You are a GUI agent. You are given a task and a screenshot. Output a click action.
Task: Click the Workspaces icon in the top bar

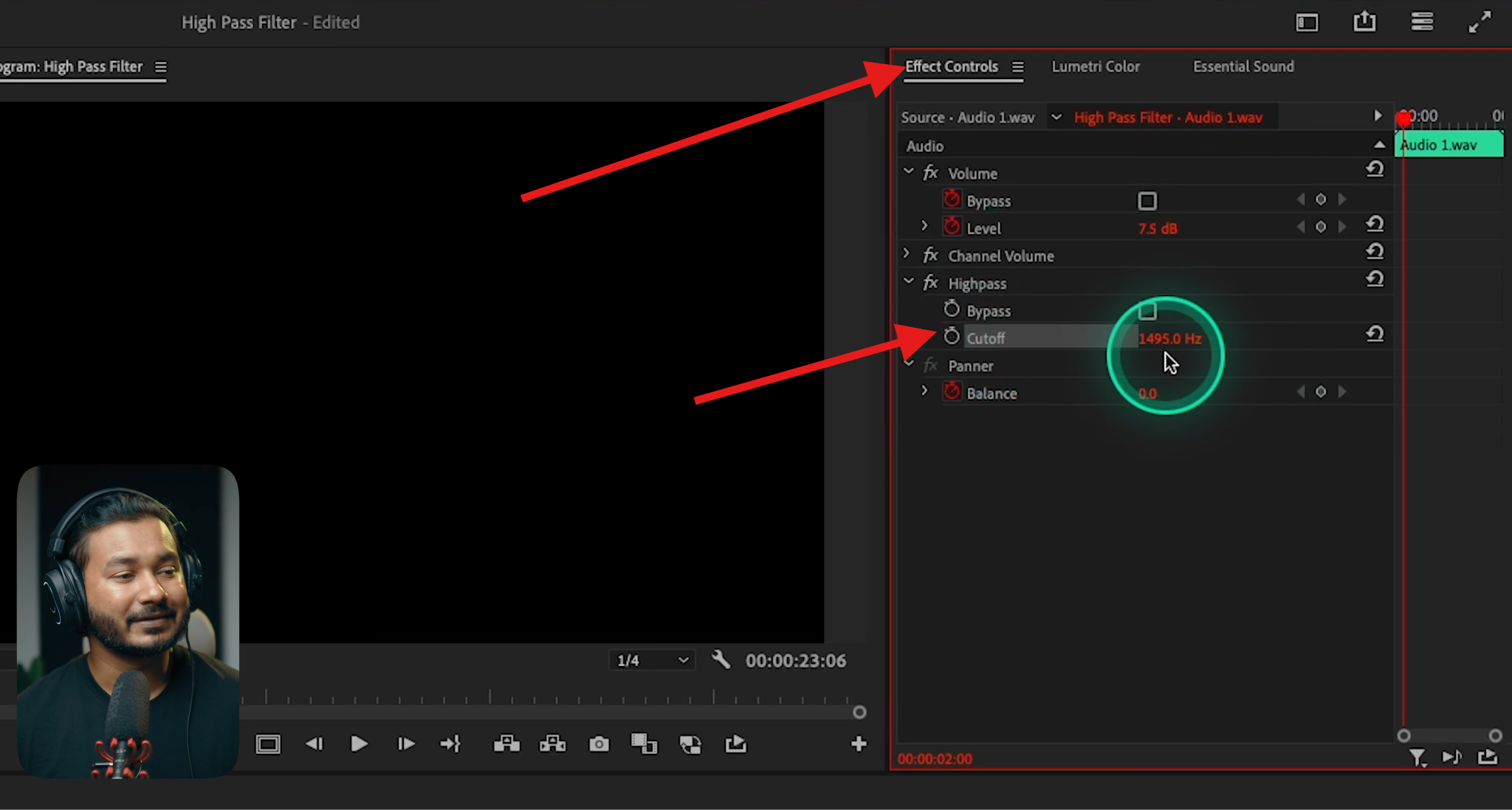tap(1421, 22)
